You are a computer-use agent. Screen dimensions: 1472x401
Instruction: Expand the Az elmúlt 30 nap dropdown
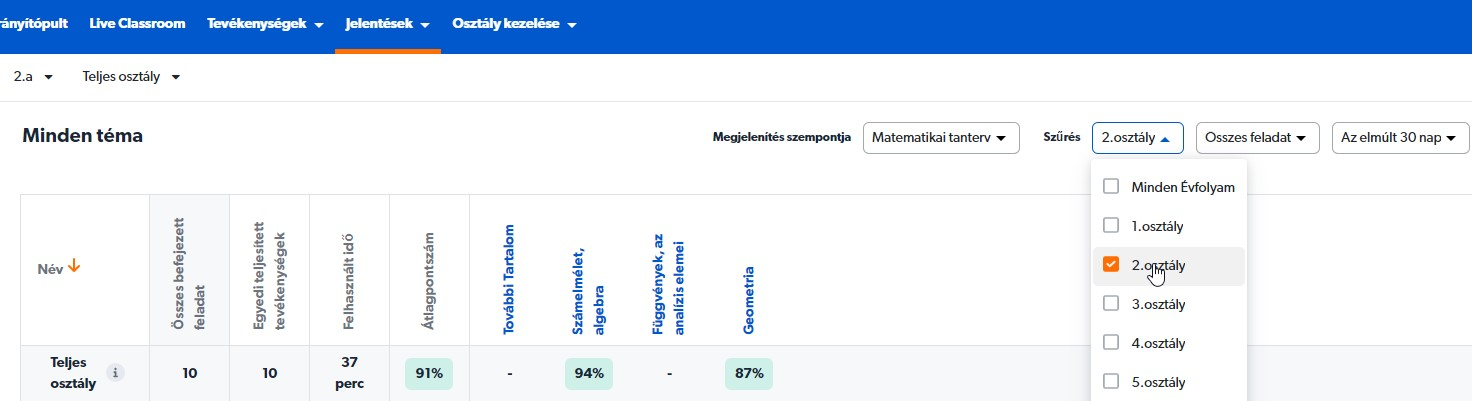1400,138
